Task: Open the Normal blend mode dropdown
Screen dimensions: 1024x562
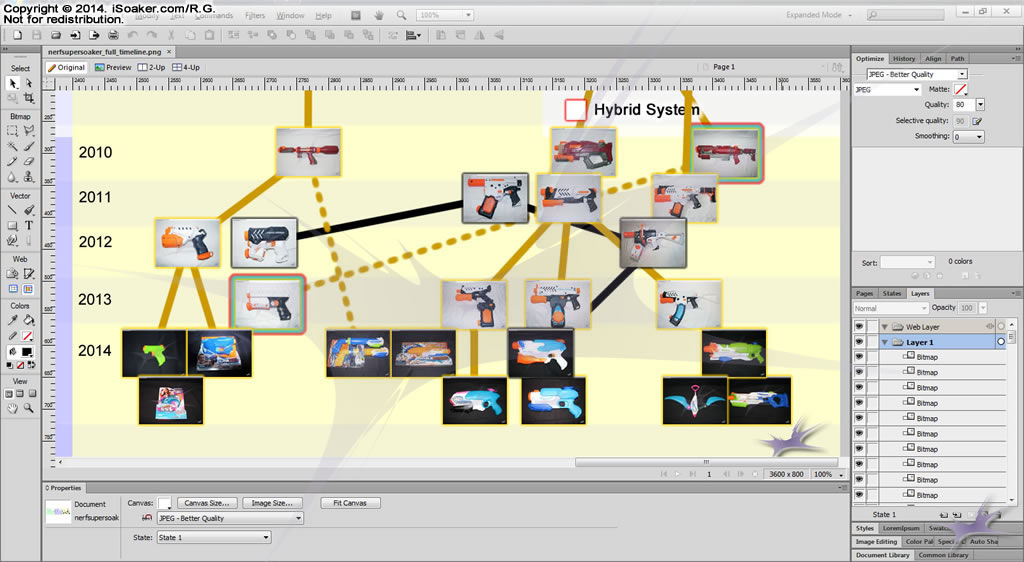Action: (x=890, y=308)
